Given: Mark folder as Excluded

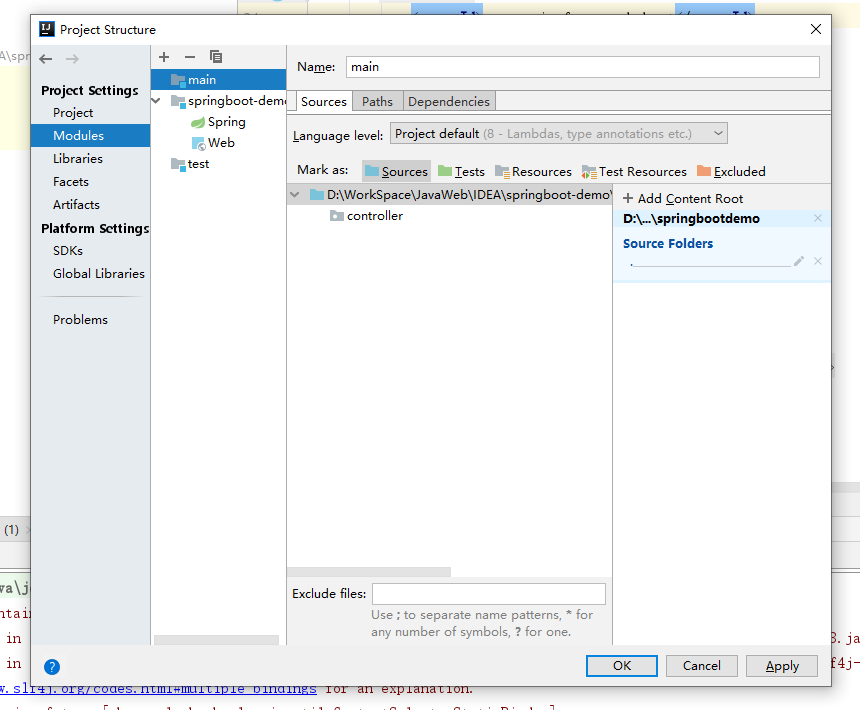Looking at the screenshot, I should coord(731,172).
